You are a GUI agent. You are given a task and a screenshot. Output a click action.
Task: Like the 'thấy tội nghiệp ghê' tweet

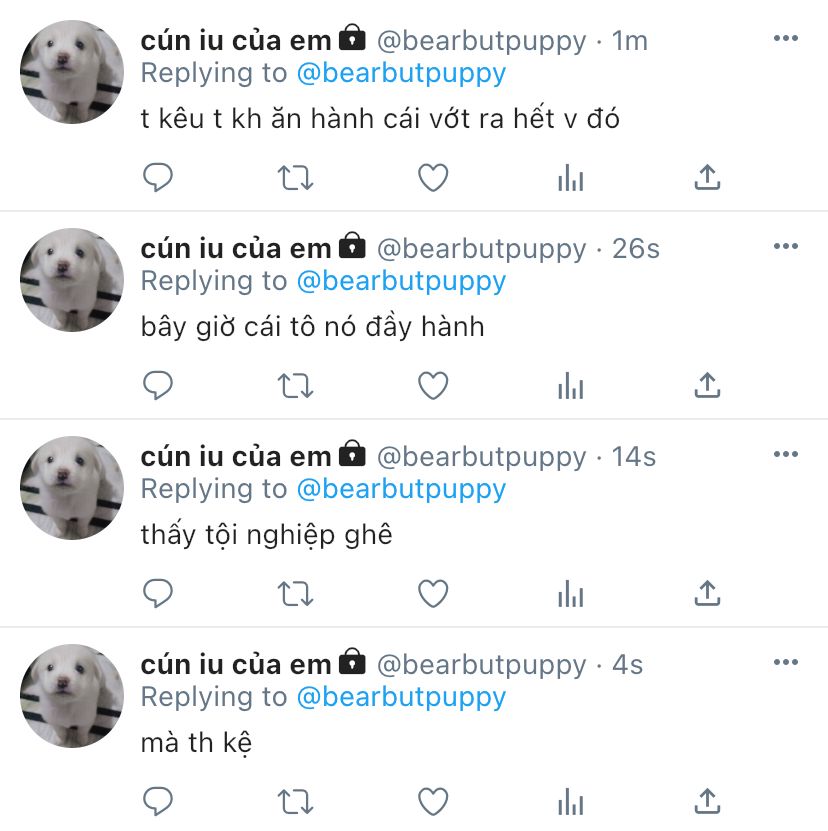[433, 594]
